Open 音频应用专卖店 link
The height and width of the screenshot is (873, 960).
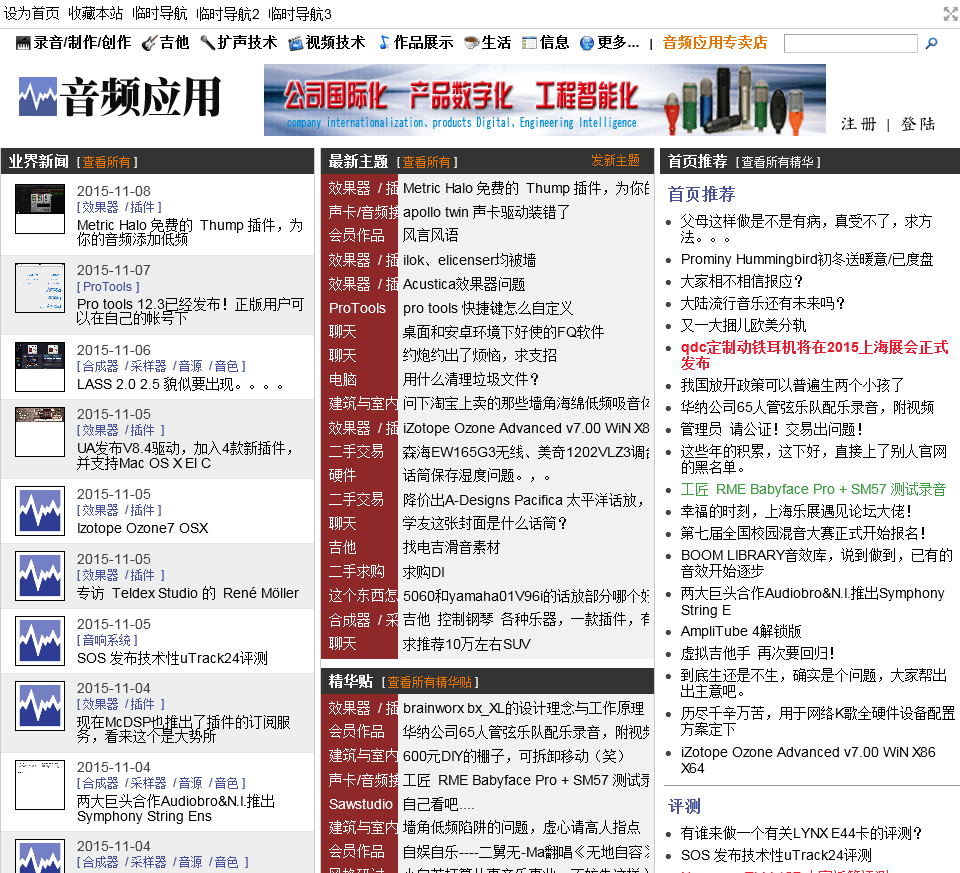click(714, 42)
